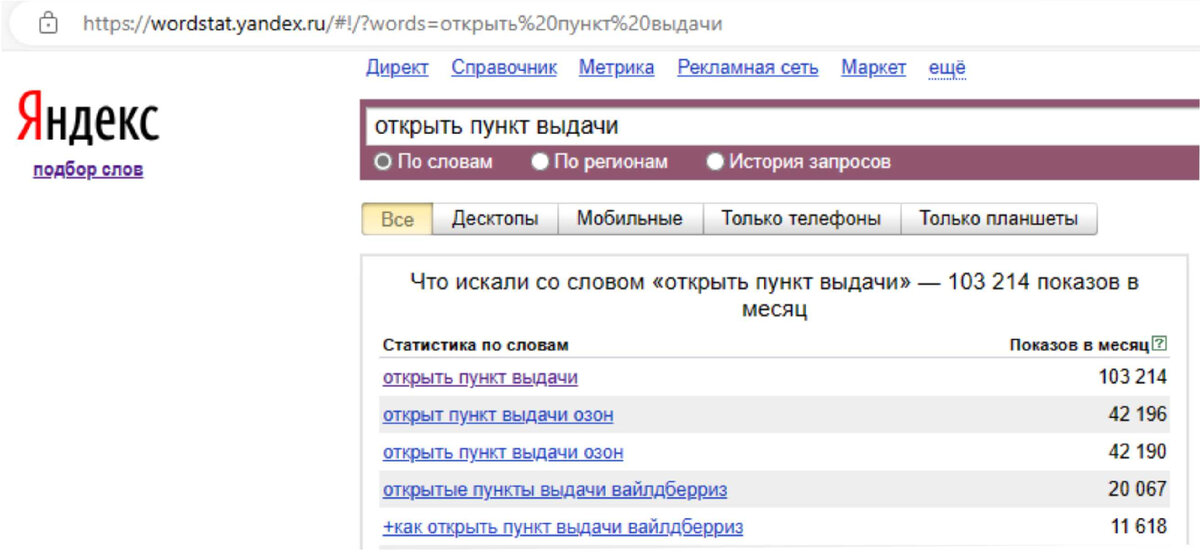The width and height of the screenshot is (1200, 552).
Task: Open the подбор слов link
Action: 88,170
